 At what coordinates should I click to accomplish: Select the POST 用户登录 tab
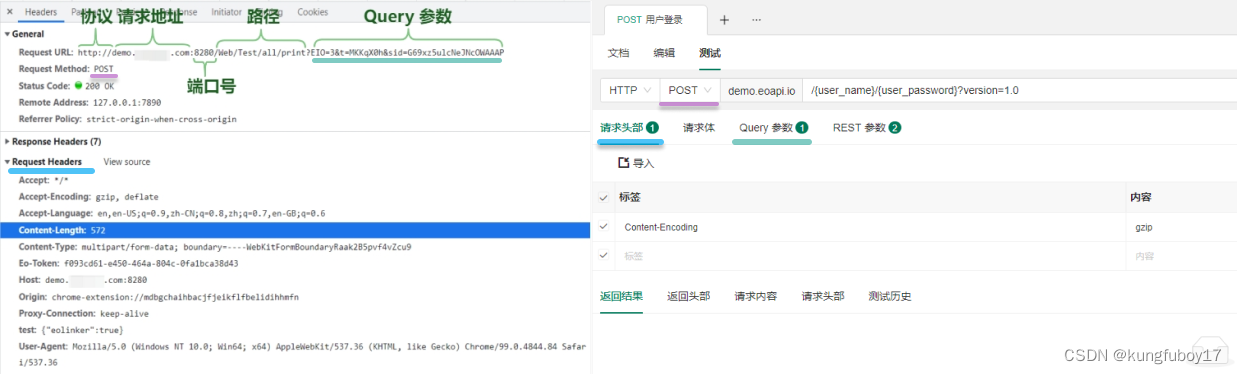(655, 20)
